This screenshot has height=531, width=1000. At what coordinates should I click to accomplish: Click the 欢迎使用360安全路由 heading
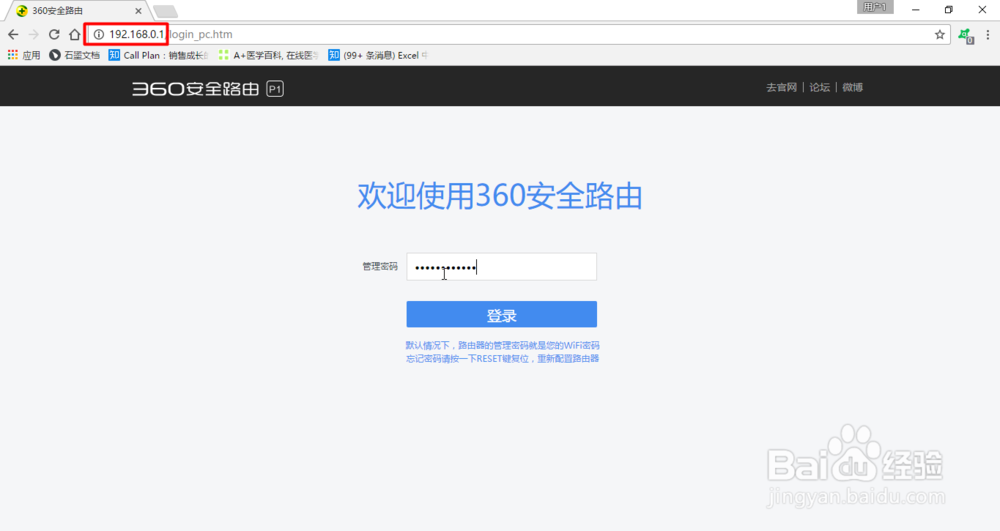500,196
